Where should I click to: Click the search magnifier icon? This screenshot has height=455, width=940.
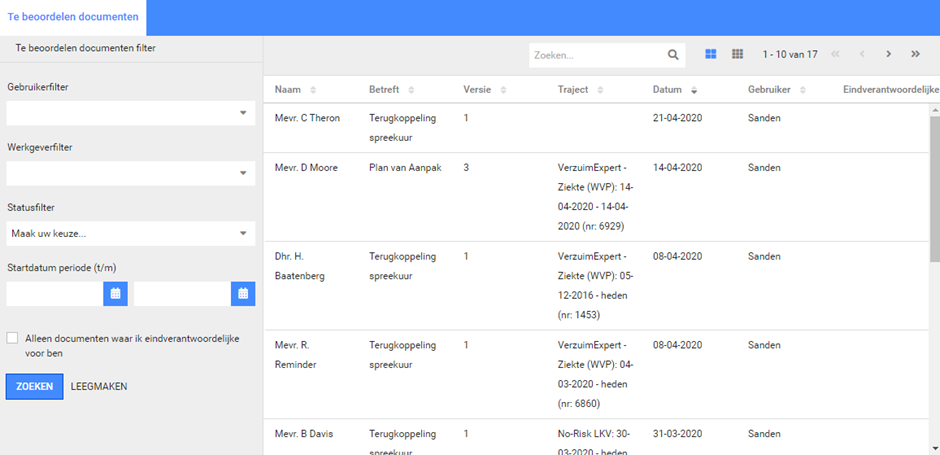(x=674, y=55)
